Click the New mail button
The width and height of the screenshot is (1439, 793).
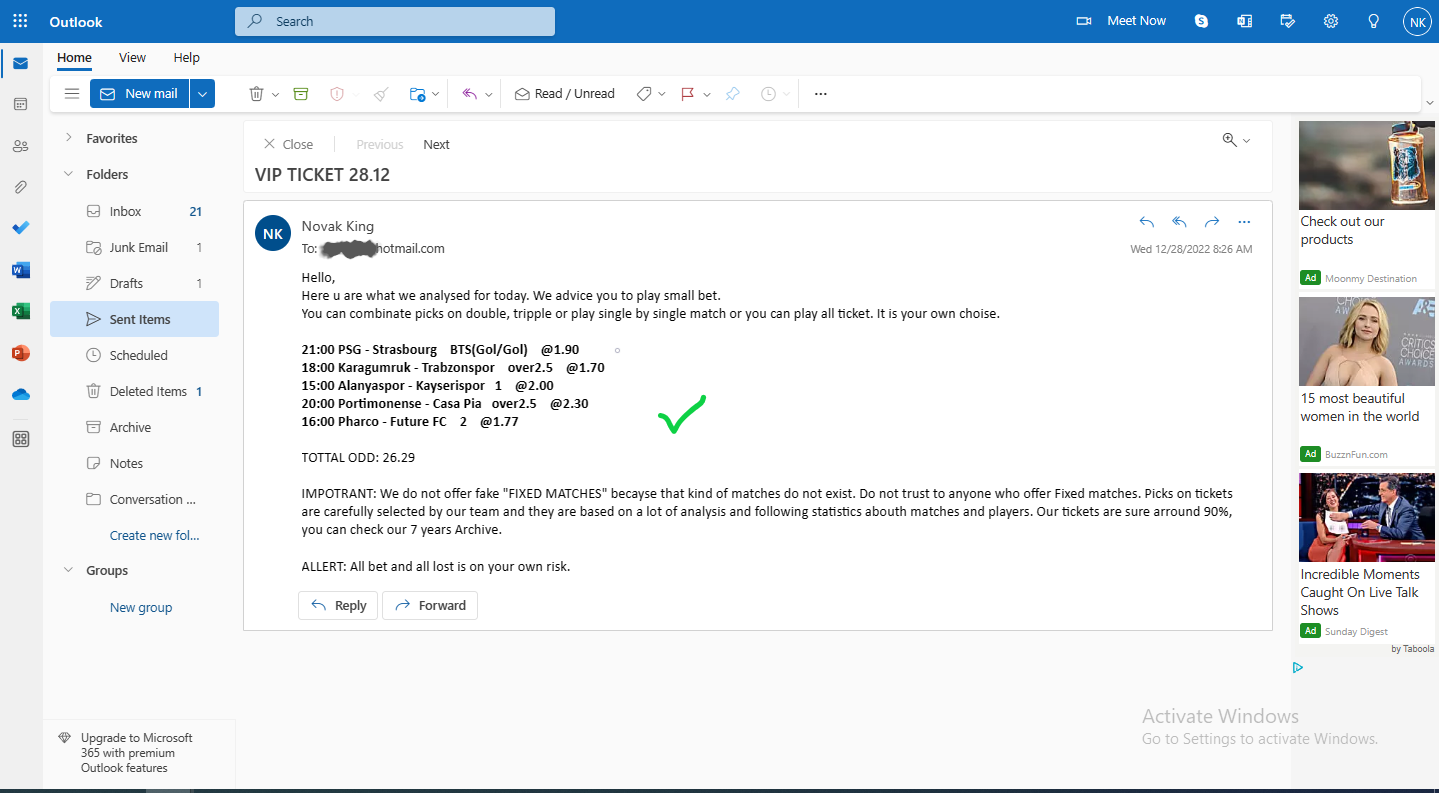(139, 93)
